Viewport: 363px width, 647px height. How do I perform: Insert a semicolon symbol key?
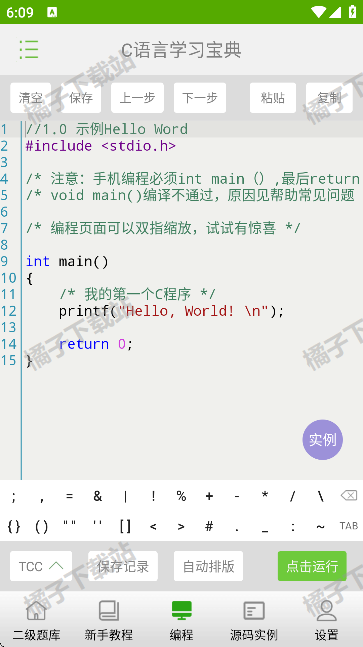[14, 496]
